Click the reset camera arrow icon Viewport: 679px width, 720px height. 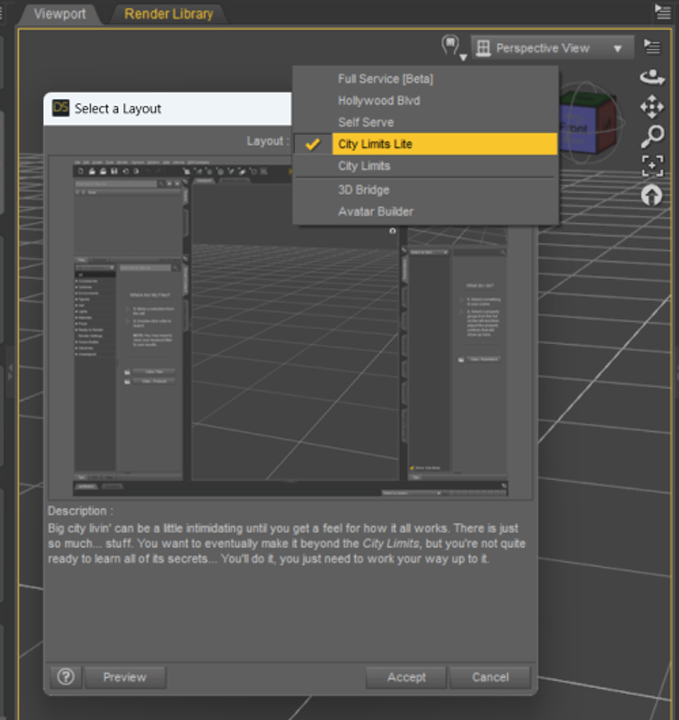[x=652, y=196]
